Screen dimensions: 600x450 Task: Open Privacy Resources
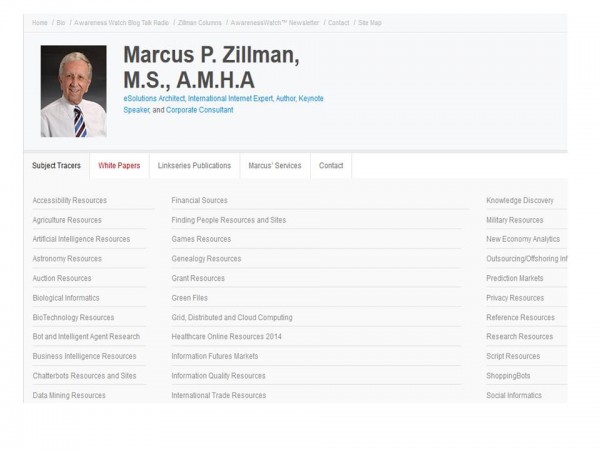pyautogui.click(x=515, y=298)
